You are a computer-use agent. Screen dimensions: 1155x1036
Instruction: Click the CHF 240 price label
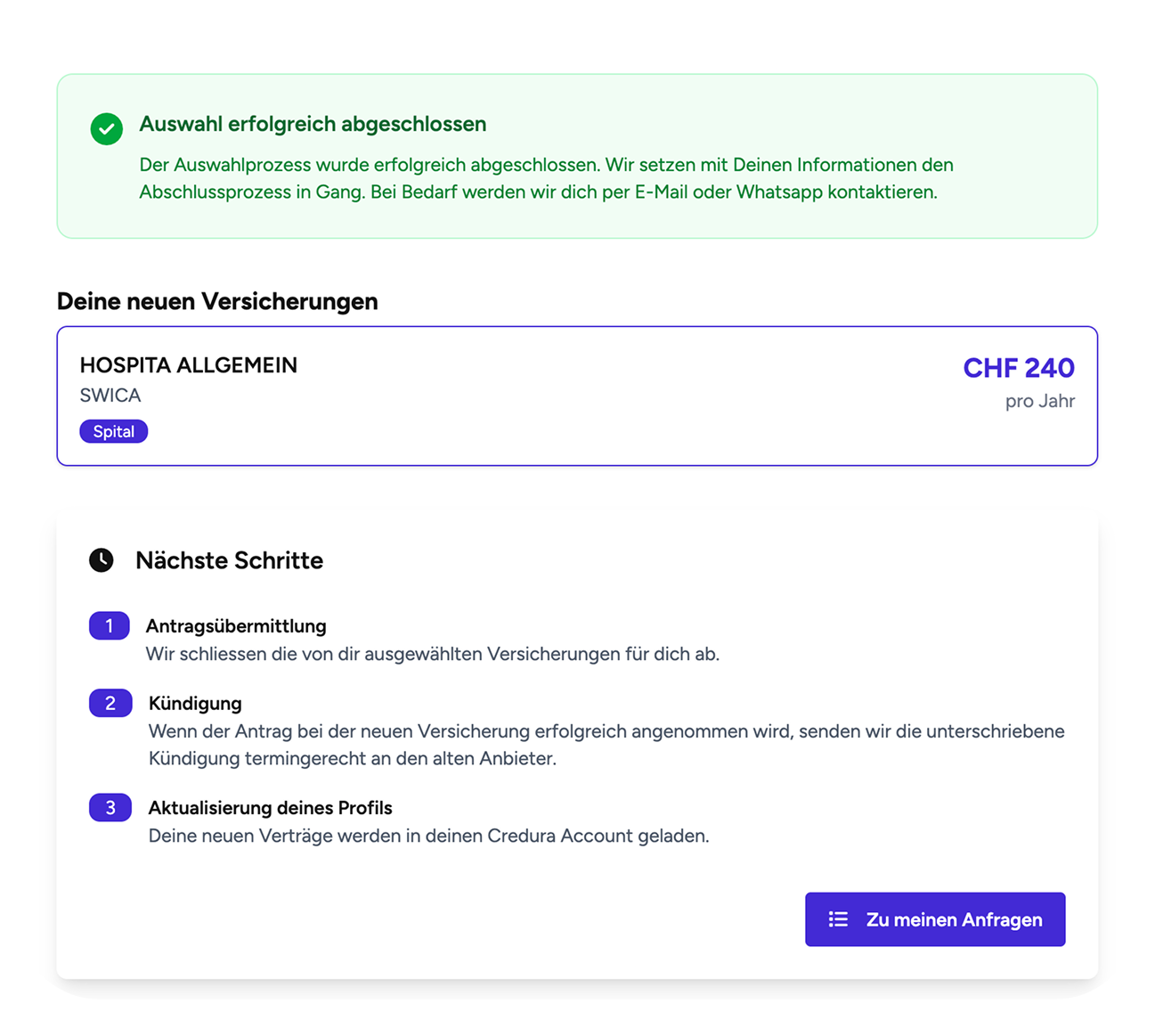tap(1020, 367)
